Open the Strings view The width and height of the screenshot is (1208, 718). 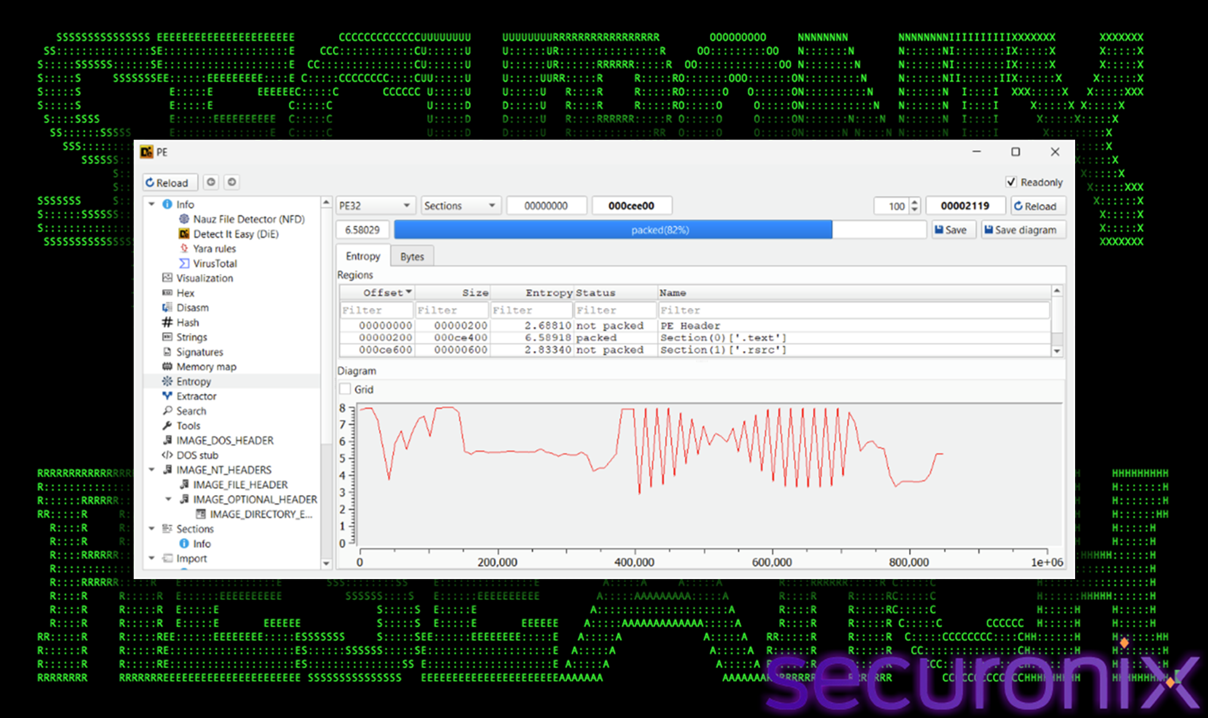pos(191,337)
